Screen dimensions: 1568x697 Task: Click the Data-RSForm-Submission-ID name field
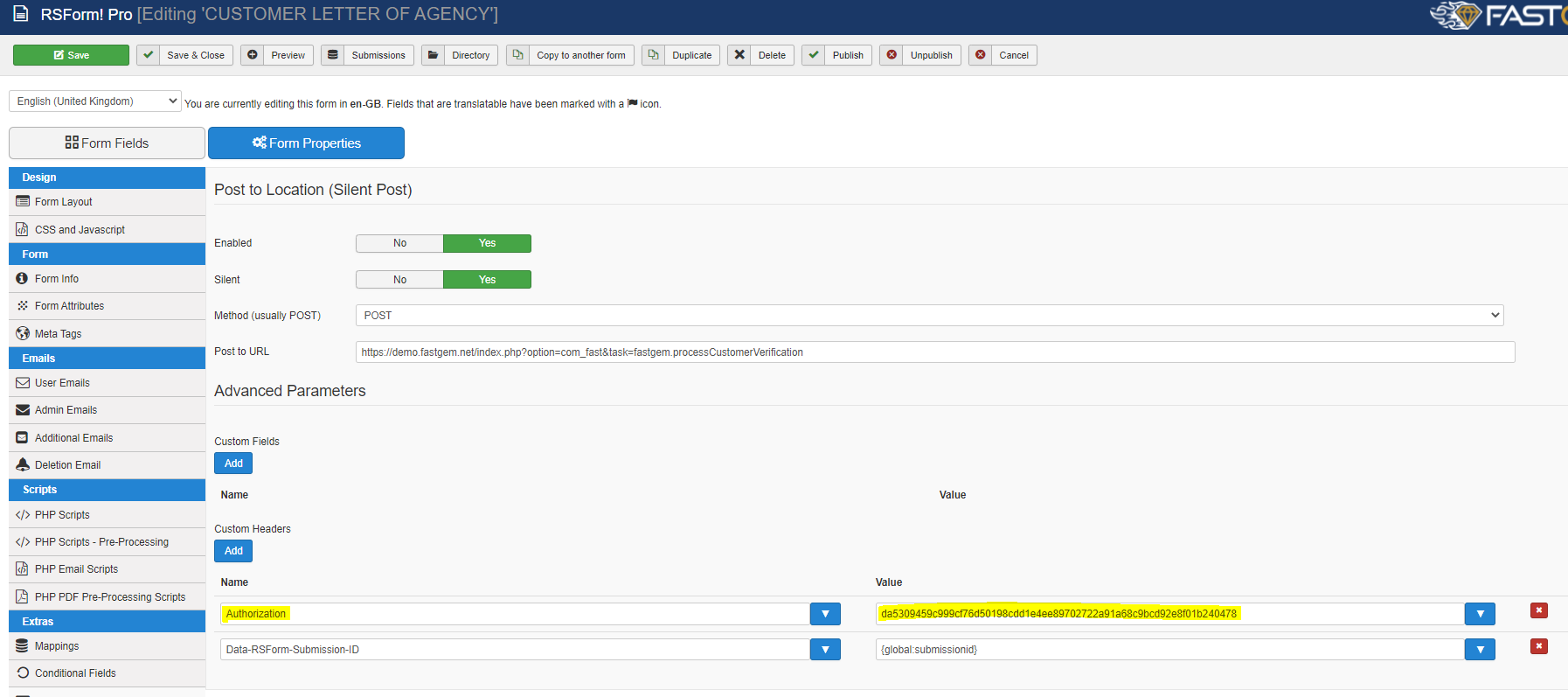[516, 650]
